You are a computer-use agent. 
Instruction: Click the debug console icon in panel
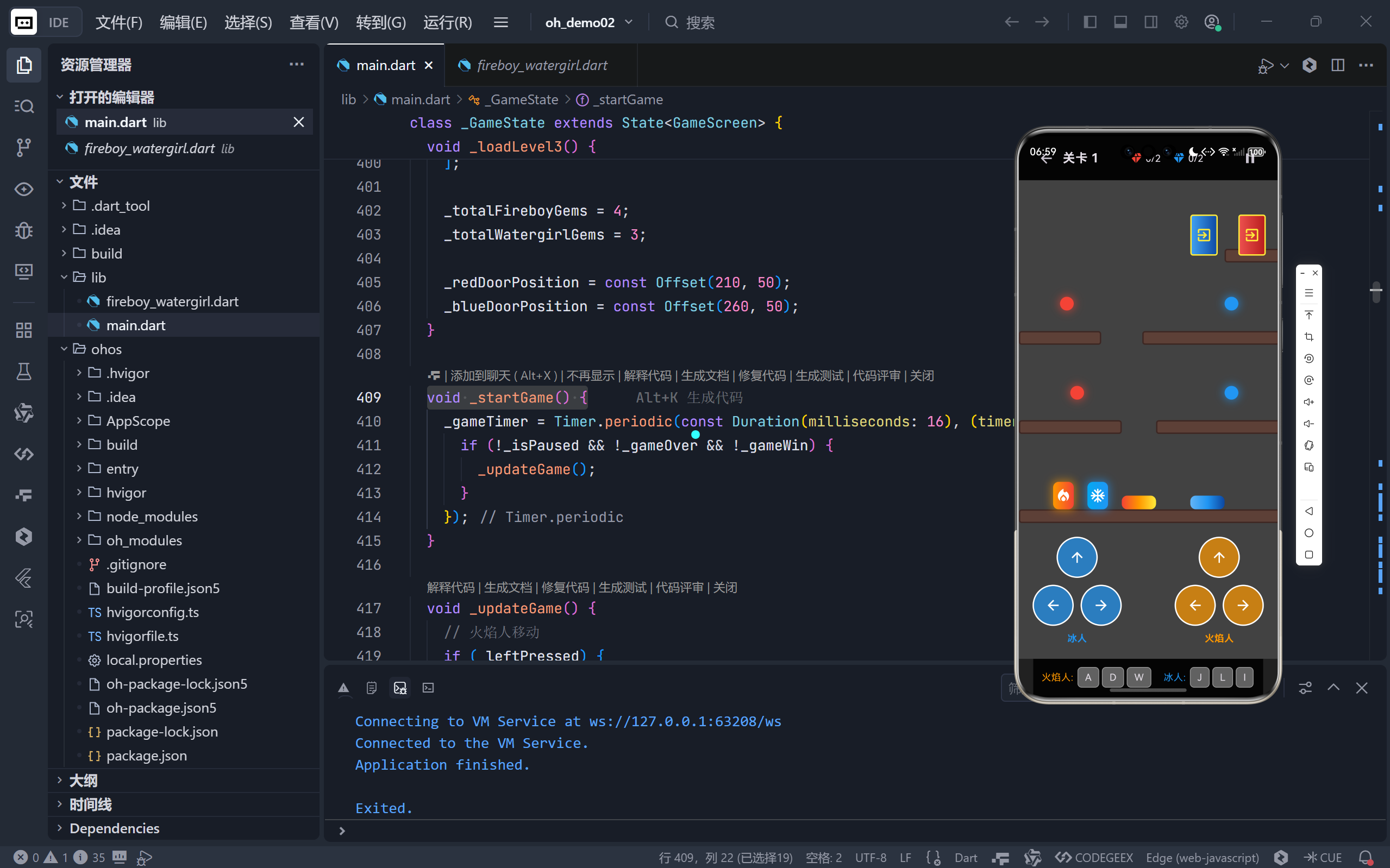pyautogui.click(x=400, y=688)
